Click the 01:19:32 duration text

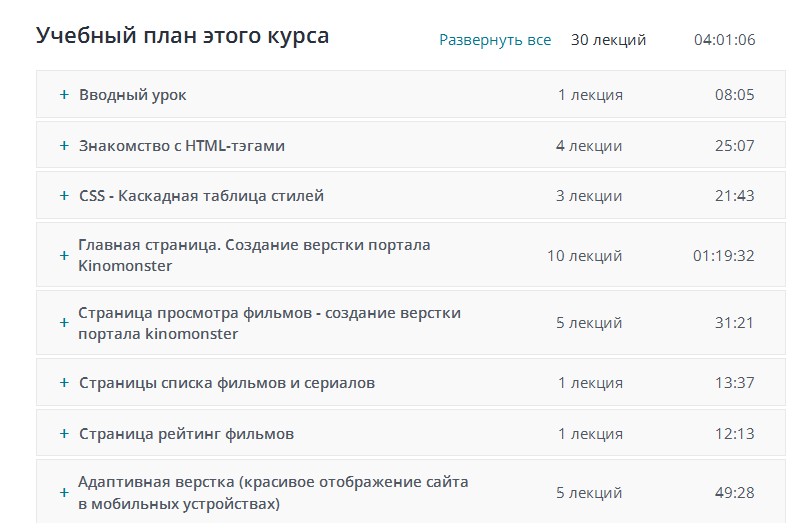pyautogui.click(x=723, y=256)
